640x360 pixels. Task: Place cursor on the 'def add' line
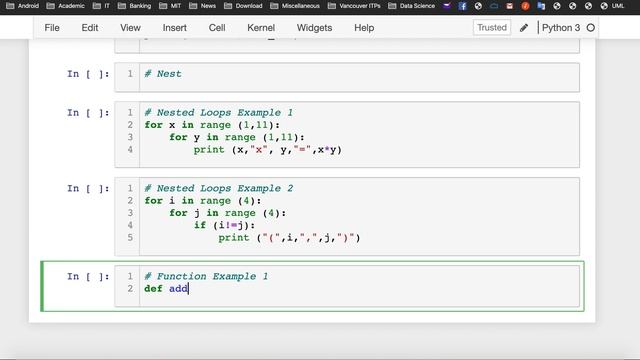(x=167, y=289)
